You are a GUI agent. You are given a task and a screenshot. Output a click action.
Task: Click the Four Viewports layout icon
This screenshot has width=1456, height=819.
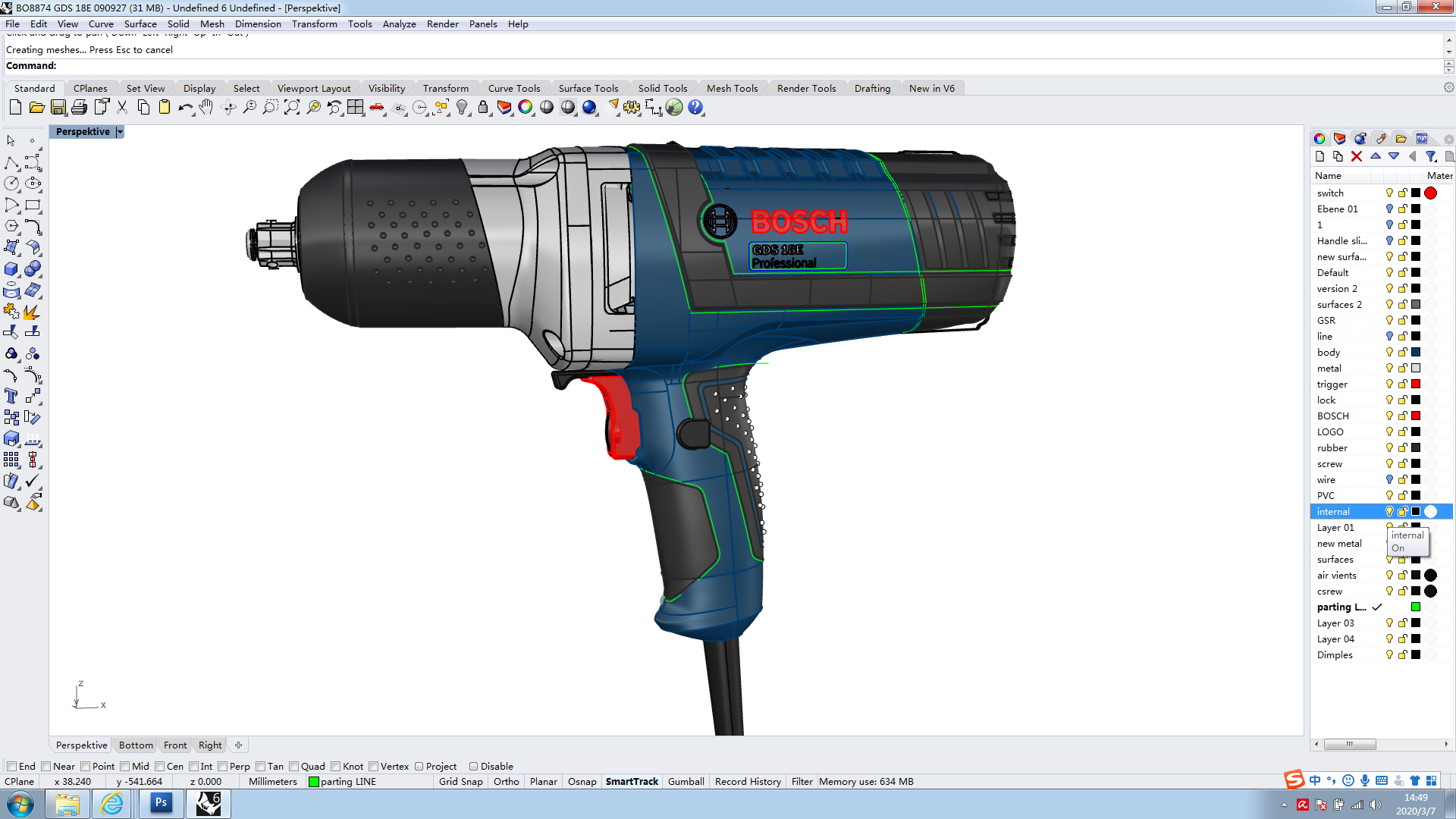coord(356,108)
